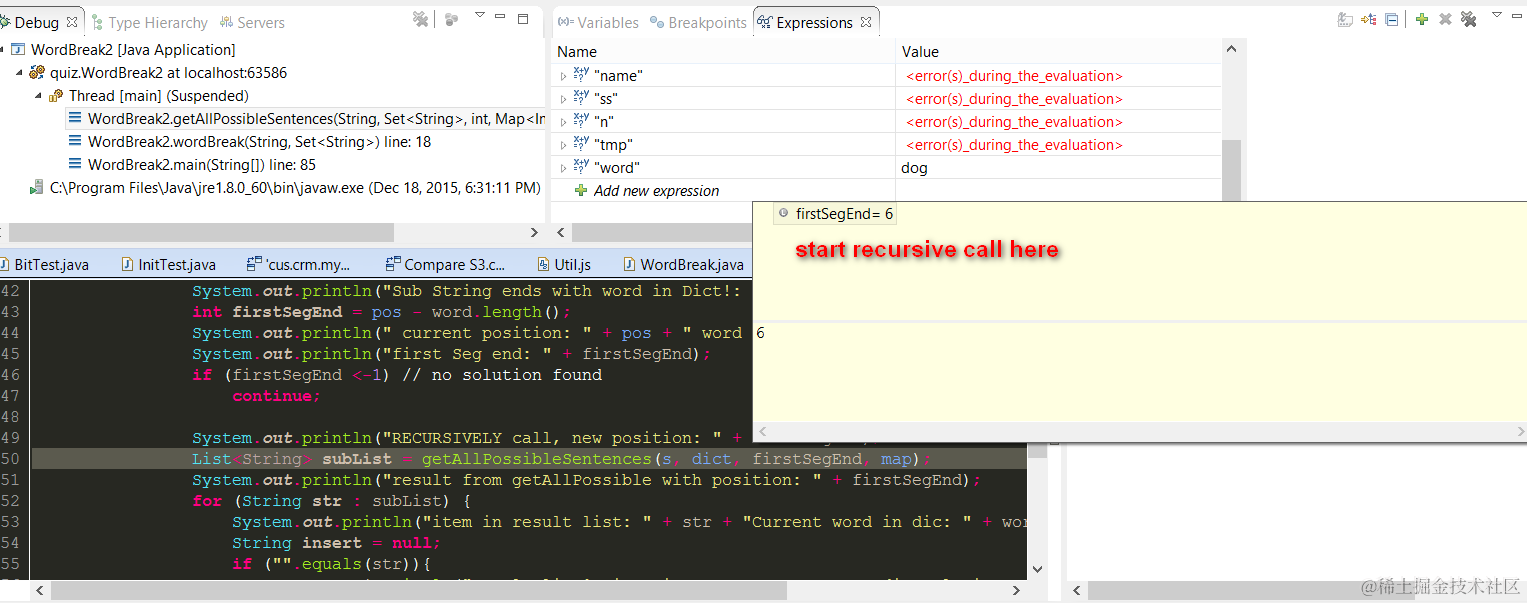Click the Java application icon beside WordBreak2

pos(18,50)
